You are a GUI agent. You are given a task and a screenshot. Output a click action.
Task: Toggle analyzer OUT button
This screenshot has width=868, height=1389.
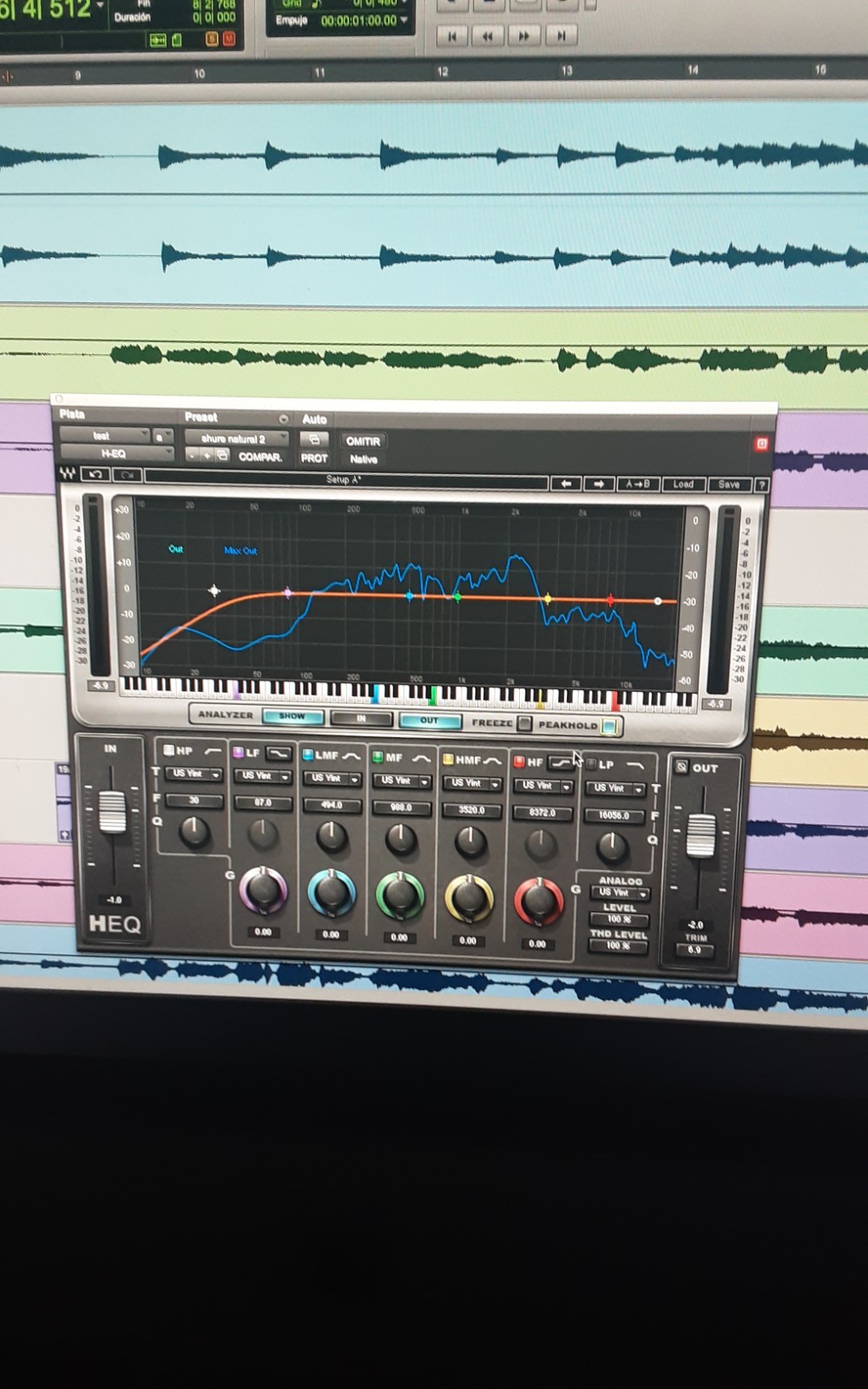[x=430, y=721]
